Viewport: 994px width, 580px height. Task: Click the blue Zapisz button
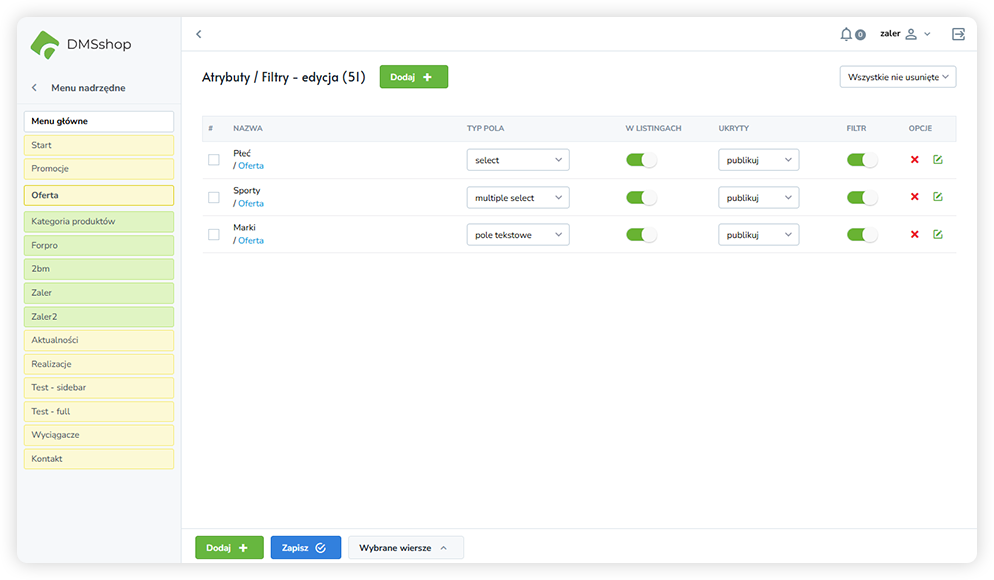pyautogui.click(x=305, y=548)
